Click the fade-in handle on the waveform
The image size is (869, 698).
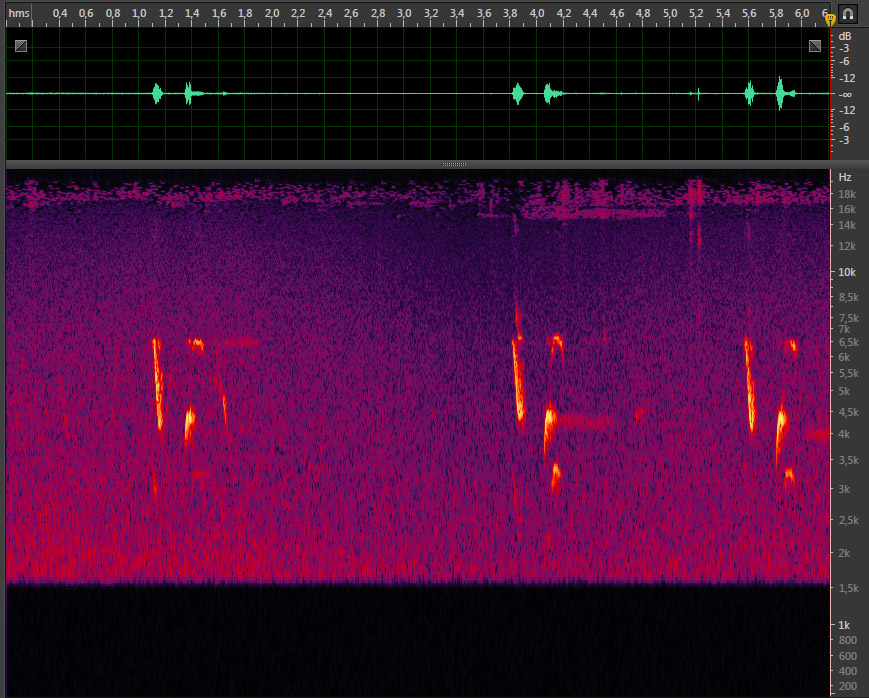click(21, 46)
